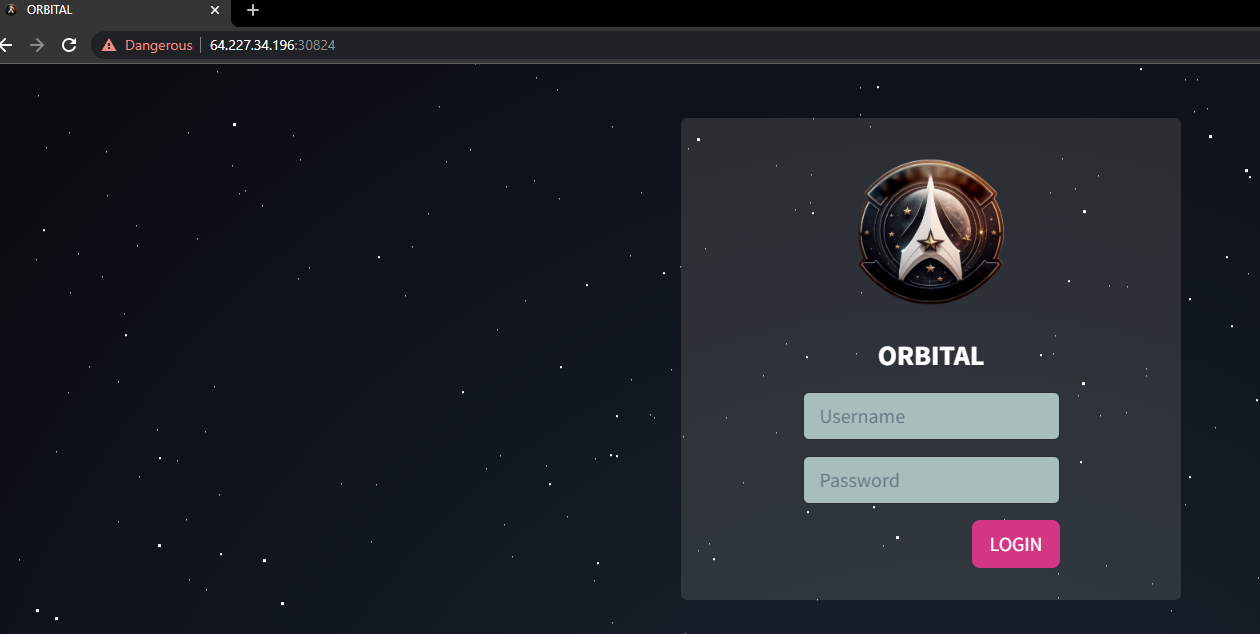
Task: Click the ORBITAL emblem logo above the login form
Action: click(x=930, y=231)
